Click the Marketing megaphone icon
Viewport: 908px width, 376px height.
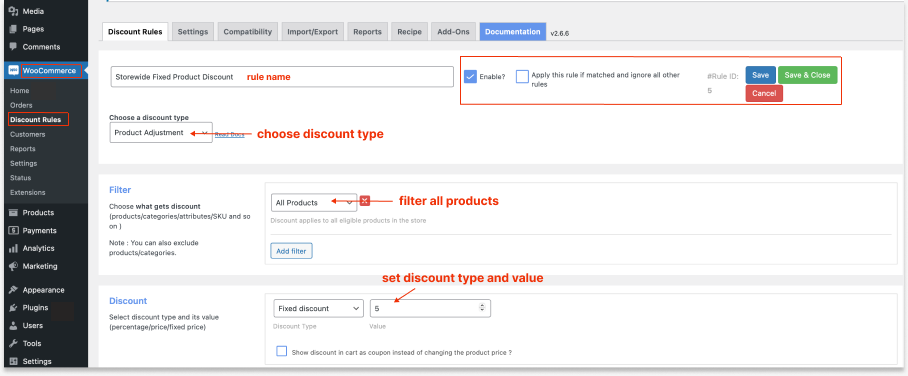13,267
